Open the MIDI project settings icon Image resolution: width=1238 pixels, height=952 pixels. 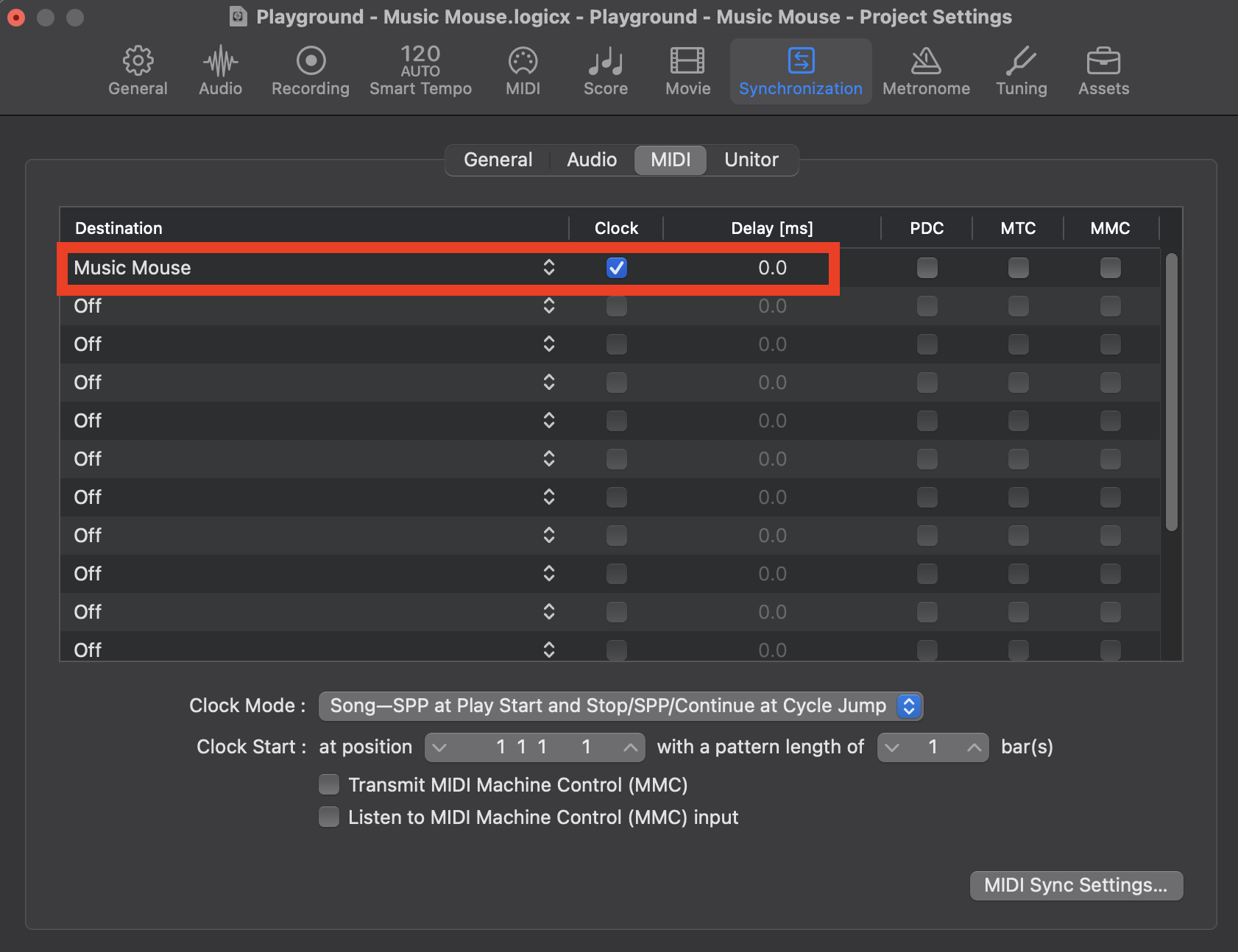point(523,71)
